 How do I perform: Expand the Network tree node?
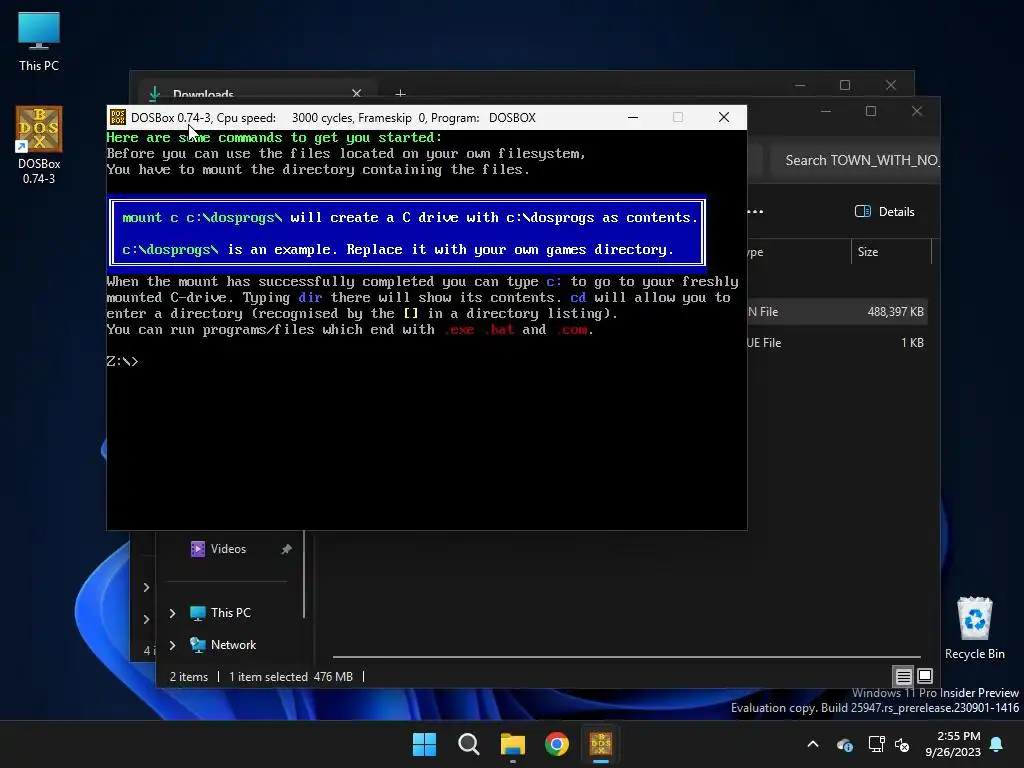pyautogui.click(x=172, y=645)
